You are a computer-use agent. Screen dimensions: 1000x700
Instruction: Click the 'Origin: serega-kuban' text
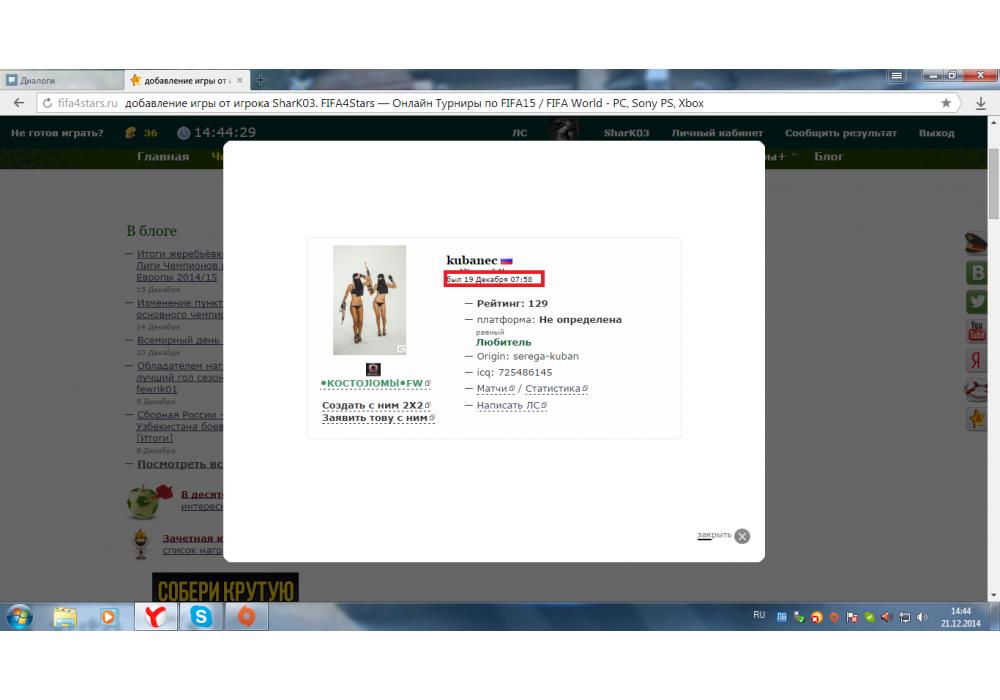pos(527,356)
